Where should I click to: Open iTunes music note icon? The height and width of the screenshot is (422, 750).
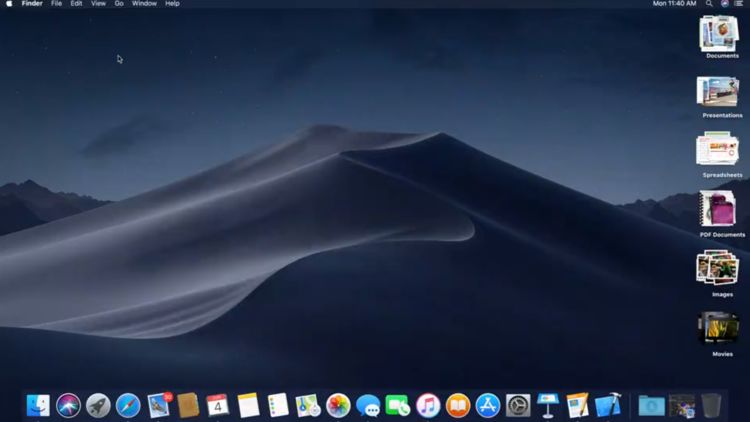tap(428, 406)
